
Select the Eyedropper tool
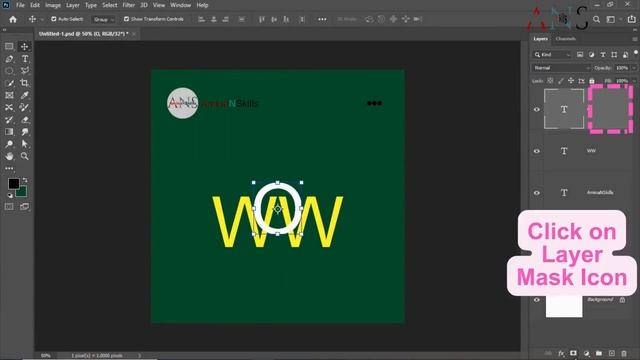[x=24, y=95]
